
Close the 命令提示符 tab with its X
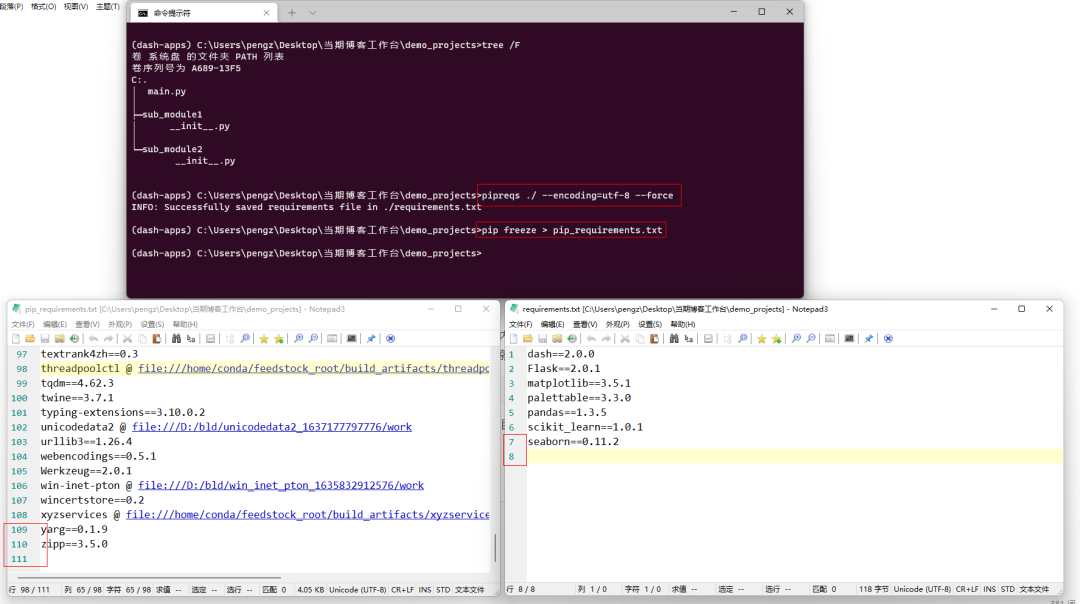(x=267, y=12)
